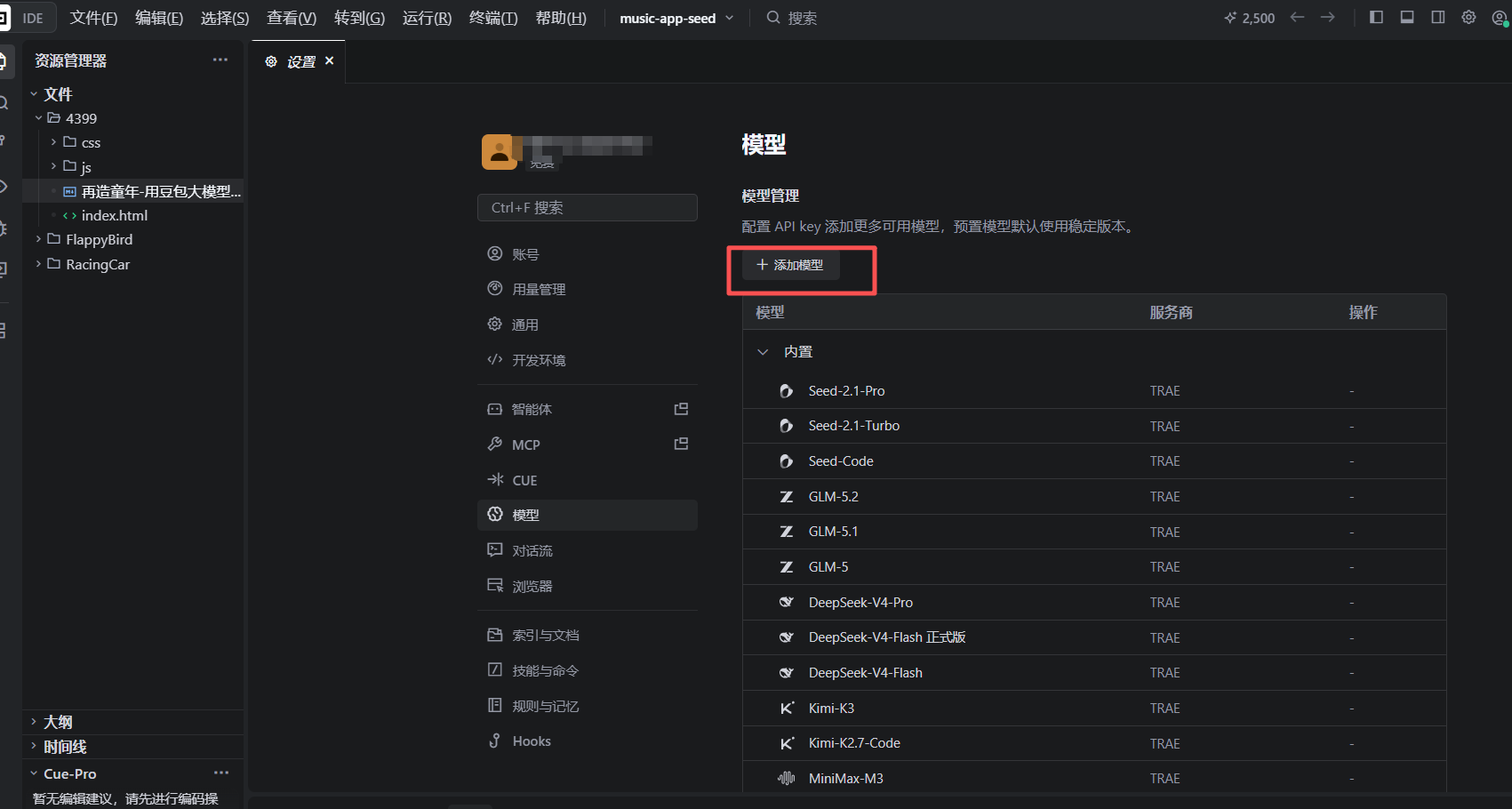Click the 用量管理 usage icon in settings nav
Screen dimensions: 1512x809
click(x=495, y=288)
